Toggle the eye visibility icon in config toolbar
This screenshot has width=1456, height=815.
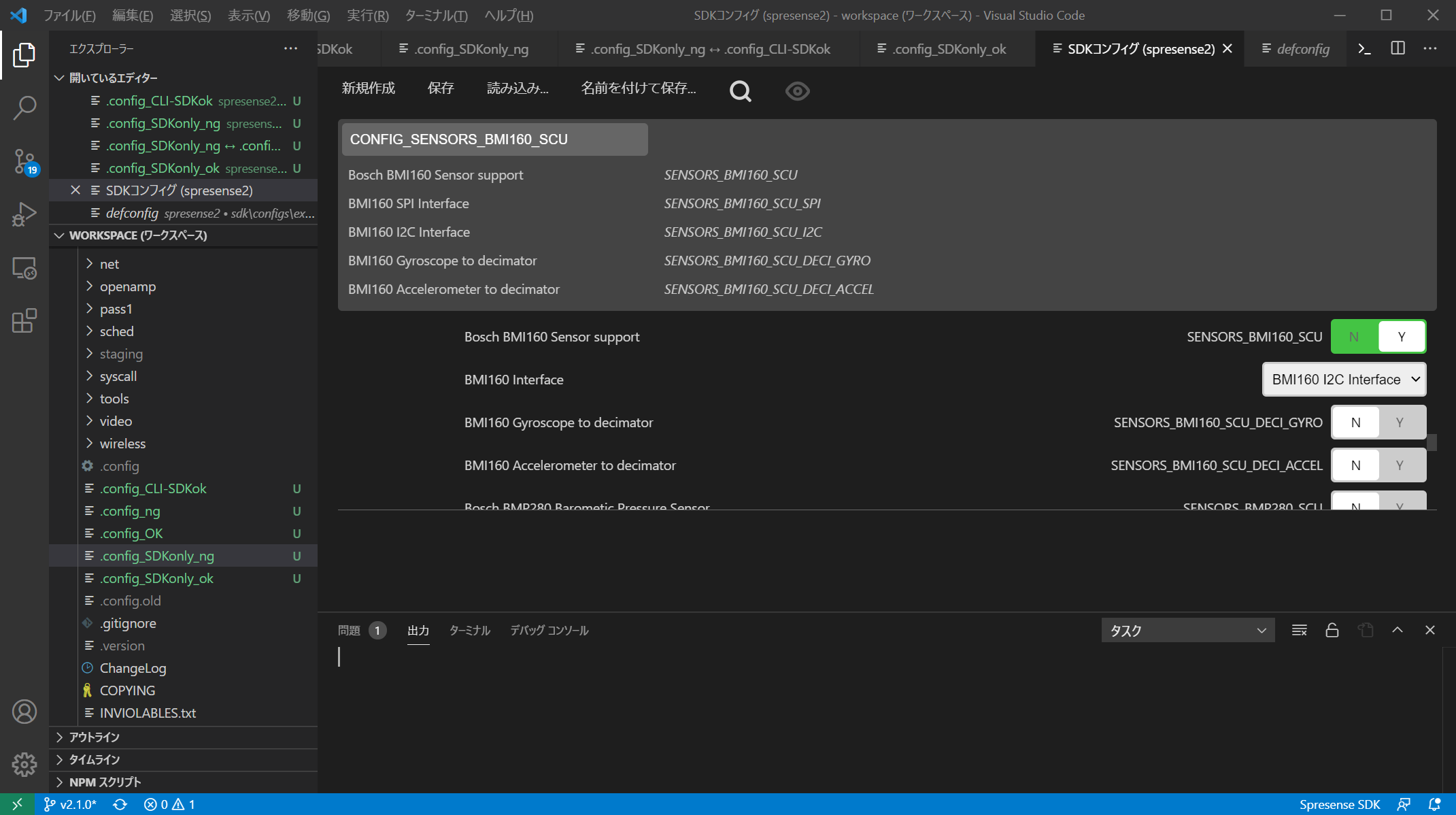(797, 90)
